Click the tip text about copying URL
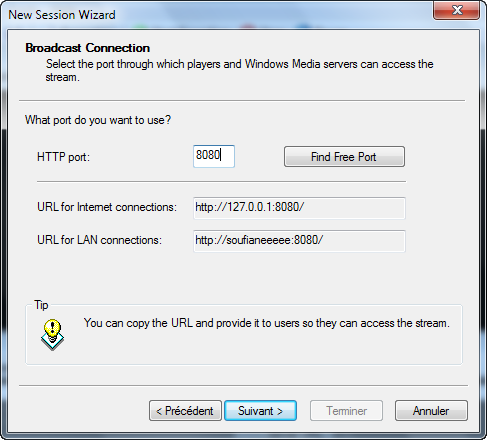 (x=267, y=323)
